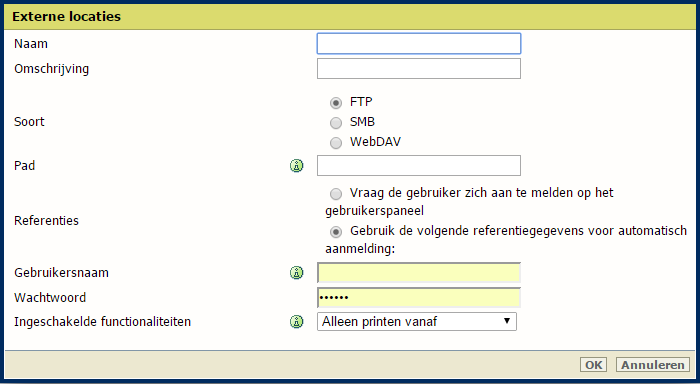Click the Pad text field
Viewport: 700px width, 384px height.
pyautogui.click(x=419, y=166)
